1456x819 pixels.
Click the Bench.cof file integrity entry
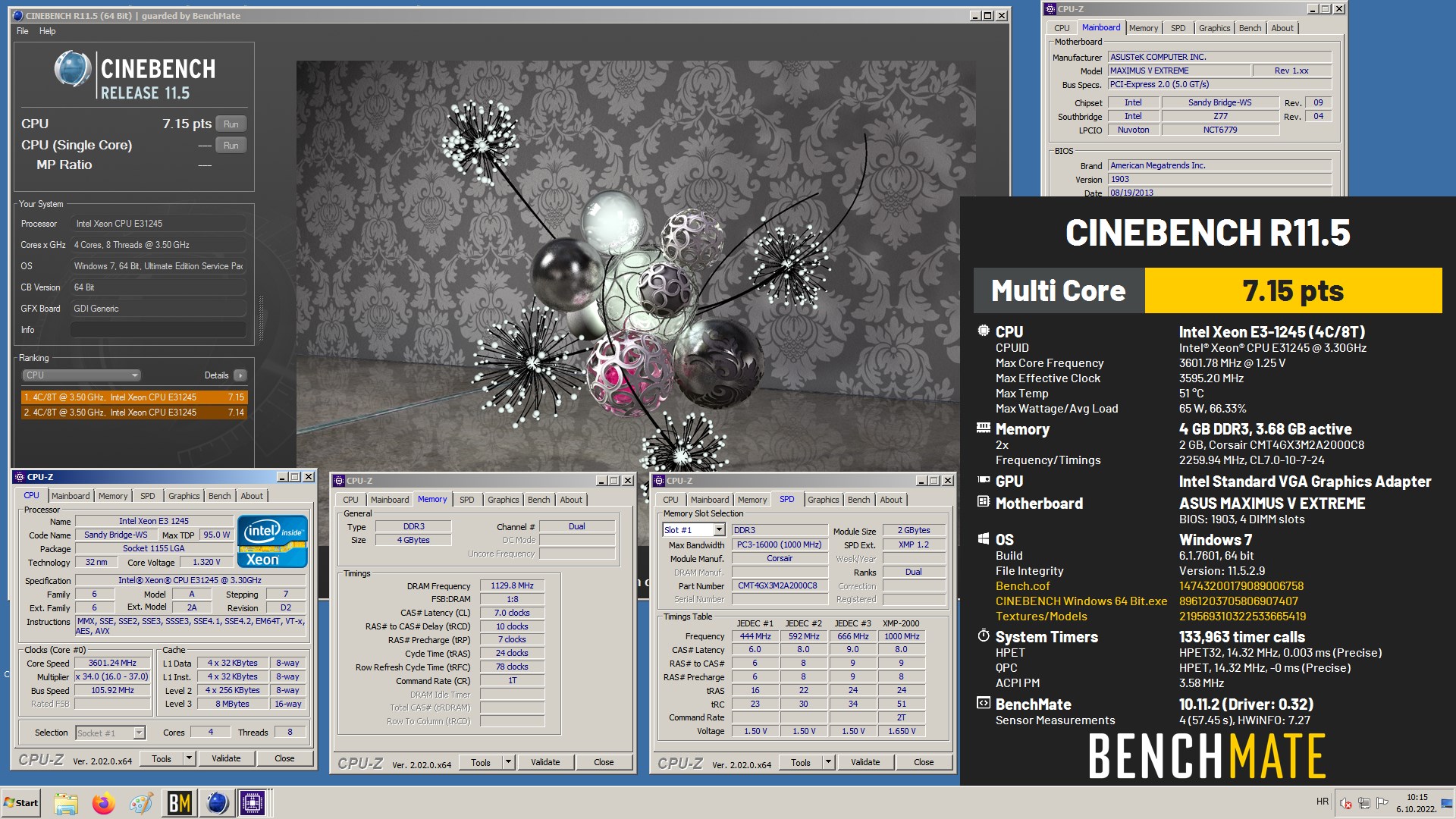pyautogui.click(x=1023, y=586)
